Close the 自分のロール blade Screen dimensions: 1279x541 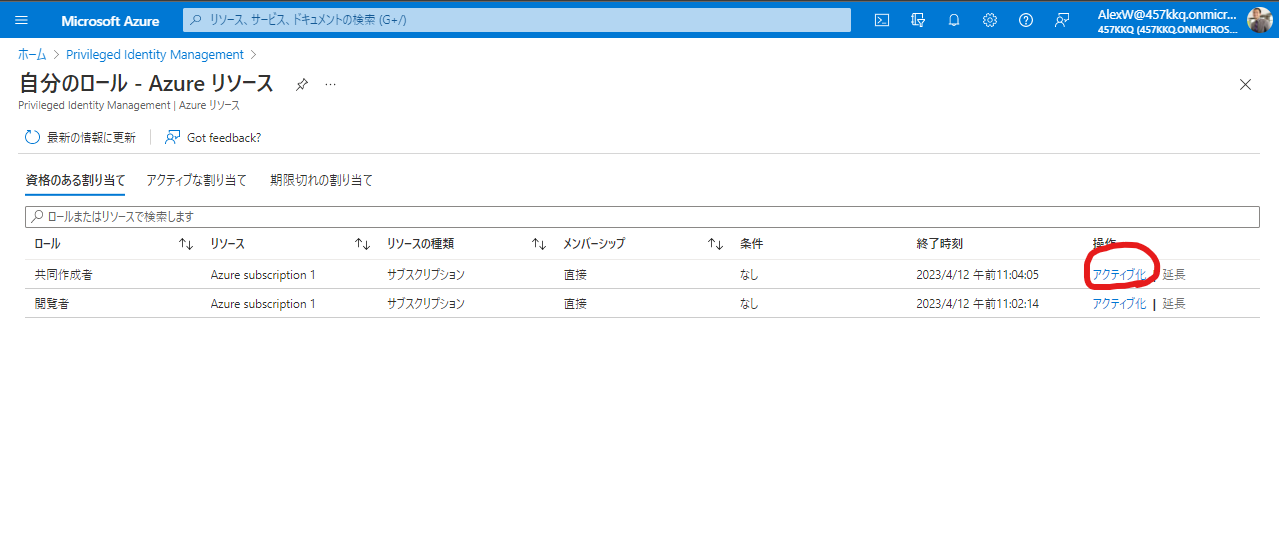pyautogui.click(x=1245, y=85)
